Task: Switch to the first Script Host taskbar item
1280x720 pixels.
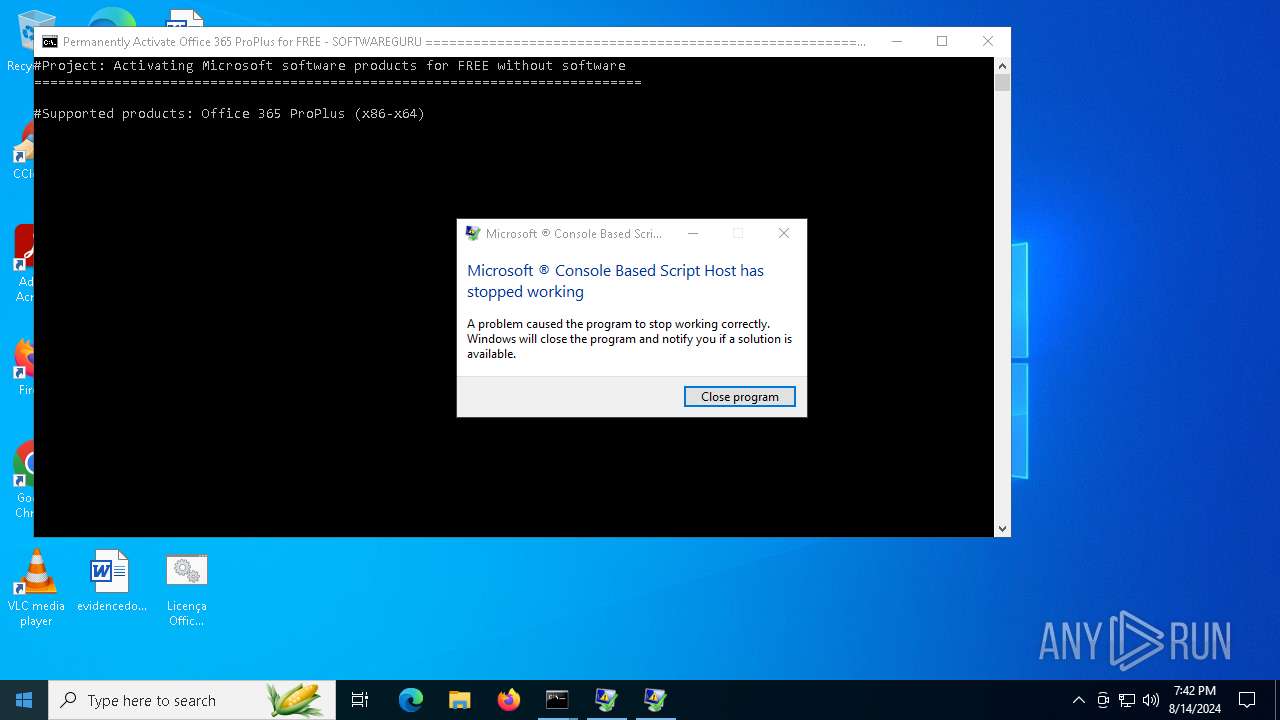Action: (606, 700)
